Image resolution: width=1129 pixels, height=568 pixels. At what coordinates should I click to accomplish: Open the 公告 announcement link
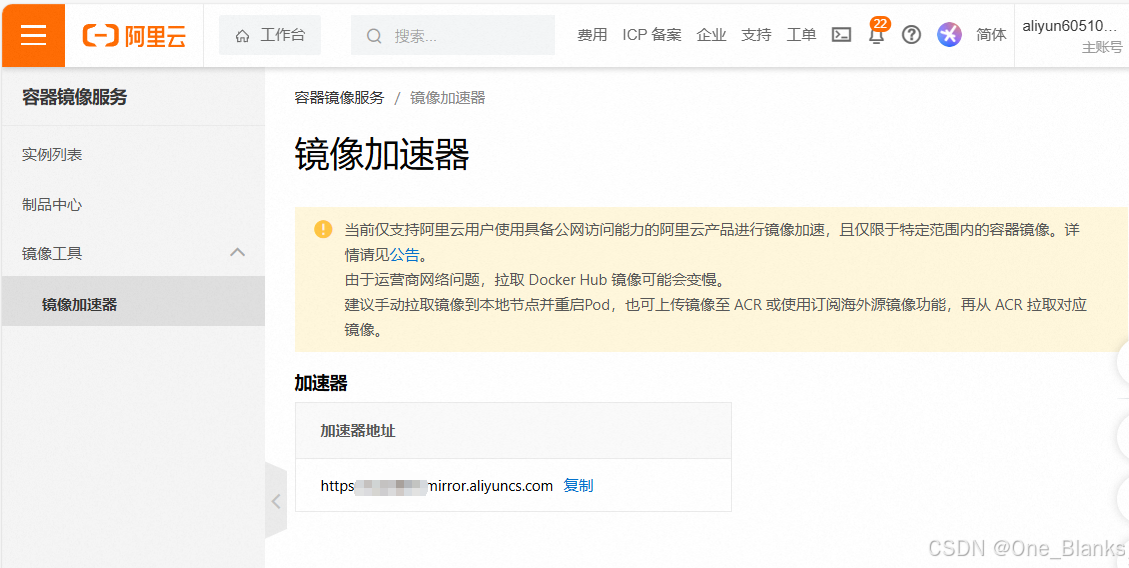pyautogui.click(x=404, y=254)
